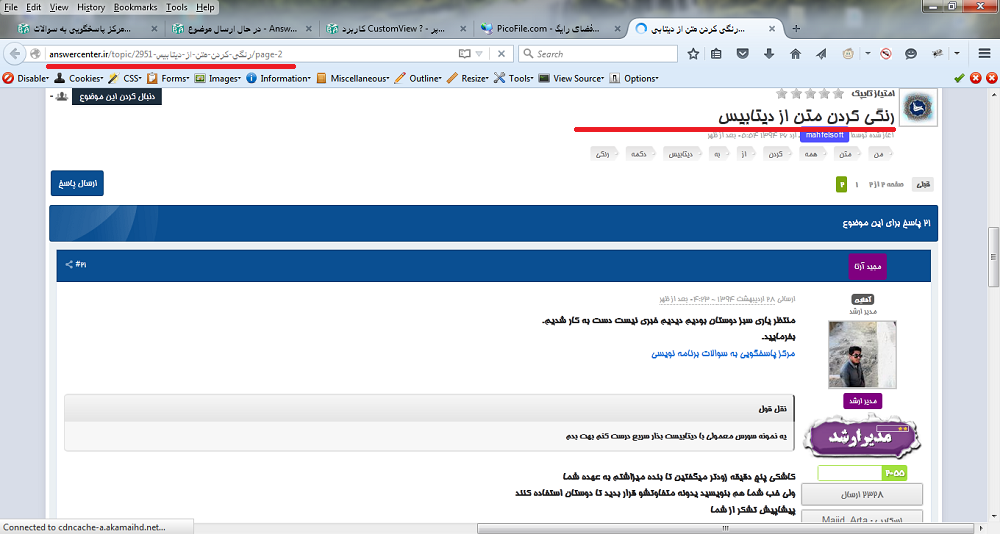Open the Downloads arrow icon
Screen dimensions: 1000x534
pos(769,53)
